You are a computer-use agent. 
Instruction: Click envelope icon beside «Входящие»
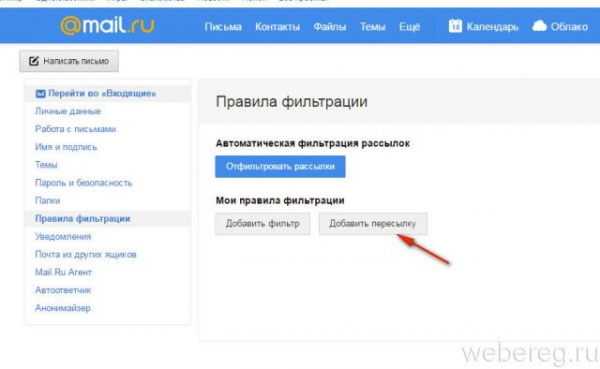[40, 93]
